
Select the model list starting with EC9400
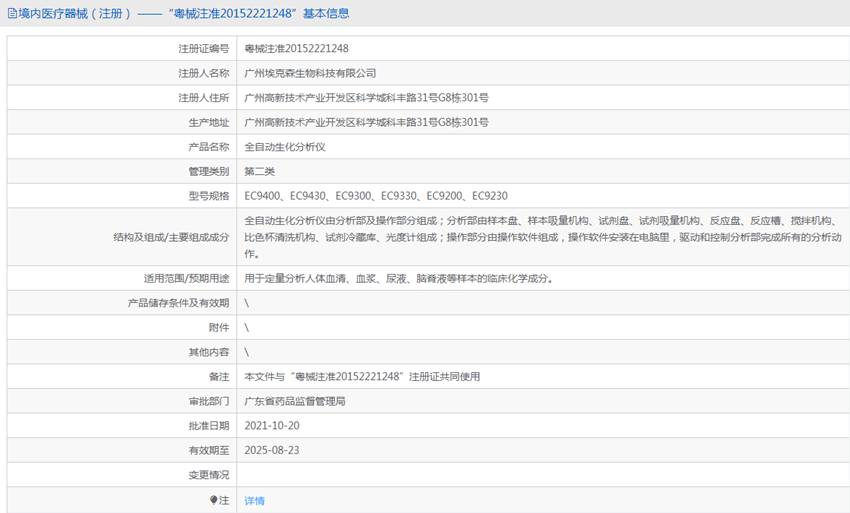(376, 196)
